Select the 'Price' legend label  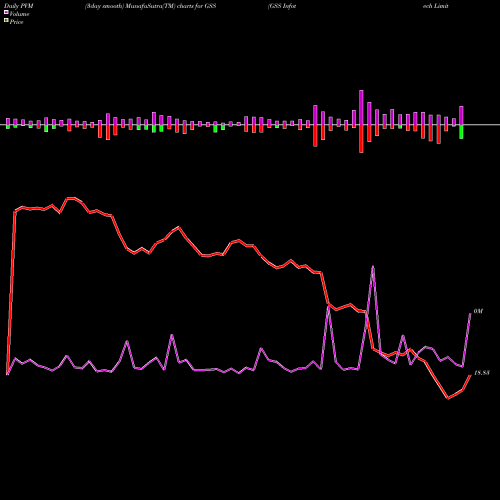16,22
